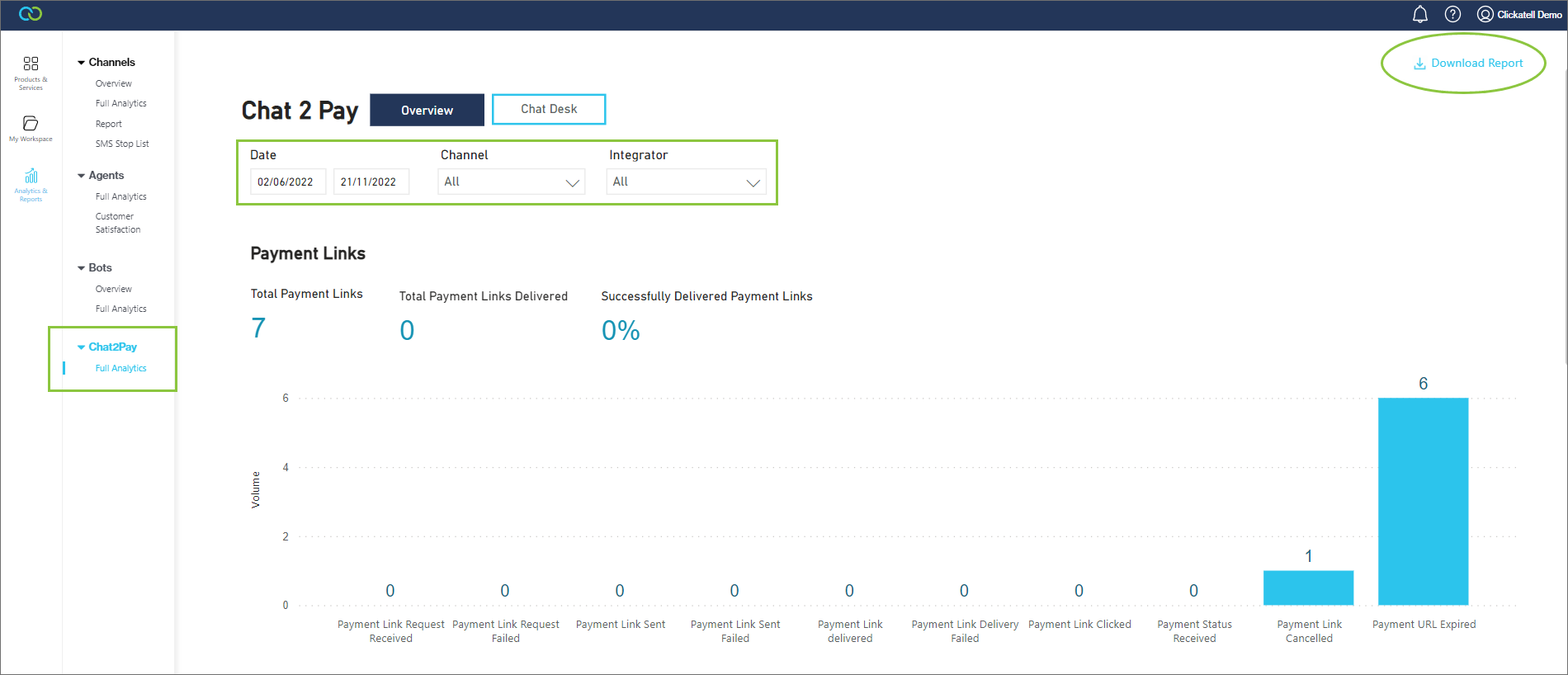This screenshot has width=1568, height=675.
Task: Open Chat2Pay Full Analytics
Action: (121, 368)
